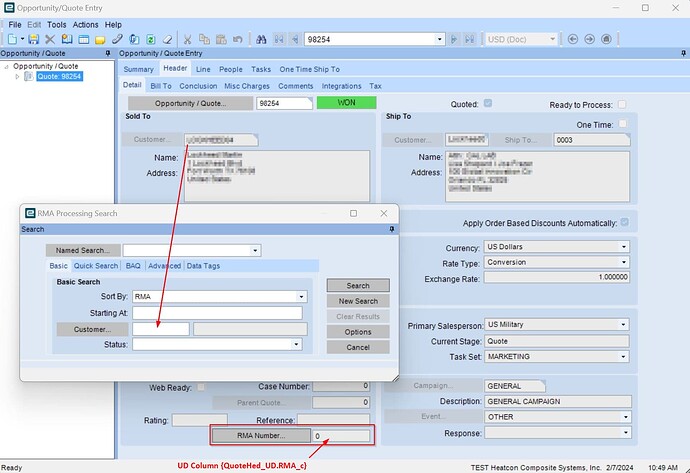690x473 pixels.
Task: Click the paperclip attachment icon
Action: click(117, 39)
